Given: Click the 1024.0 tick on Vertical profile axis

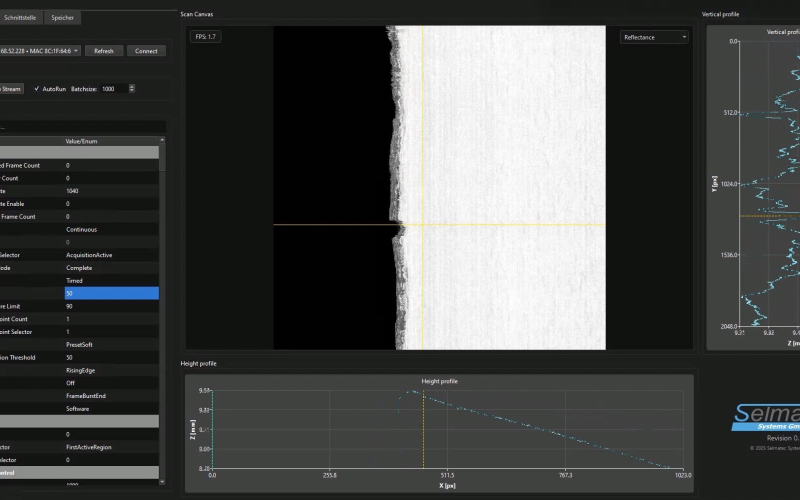Looking at the screenshot, I should coord(730,184).
